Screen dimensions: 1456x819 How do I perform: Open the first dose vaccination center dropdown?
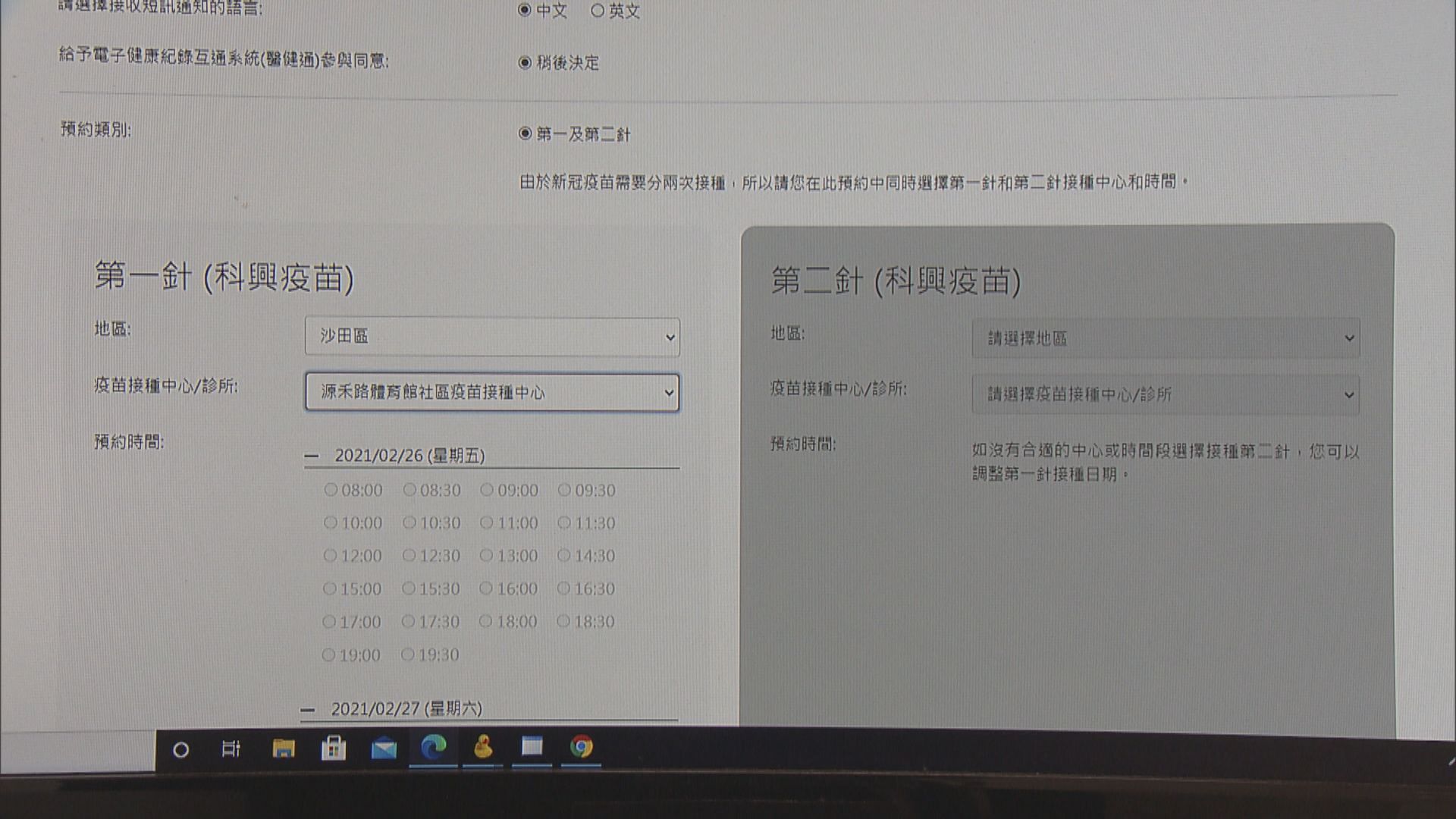click(x=493, y=394)
